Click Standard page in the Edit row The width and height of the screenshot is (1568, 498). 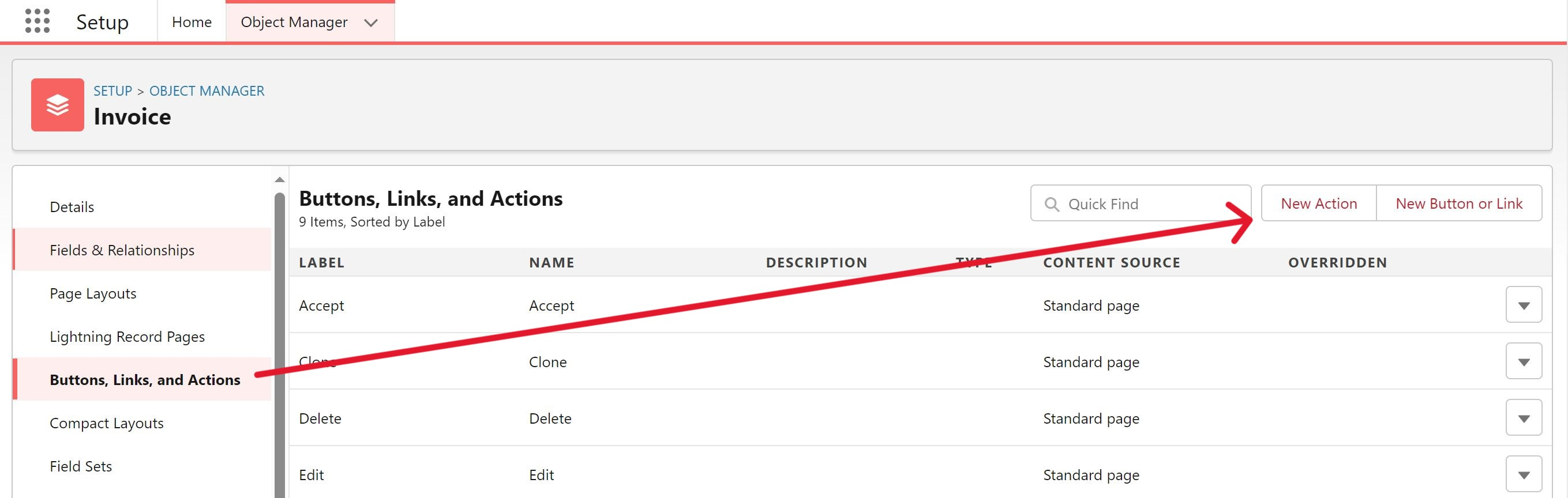pos(1091,475)
